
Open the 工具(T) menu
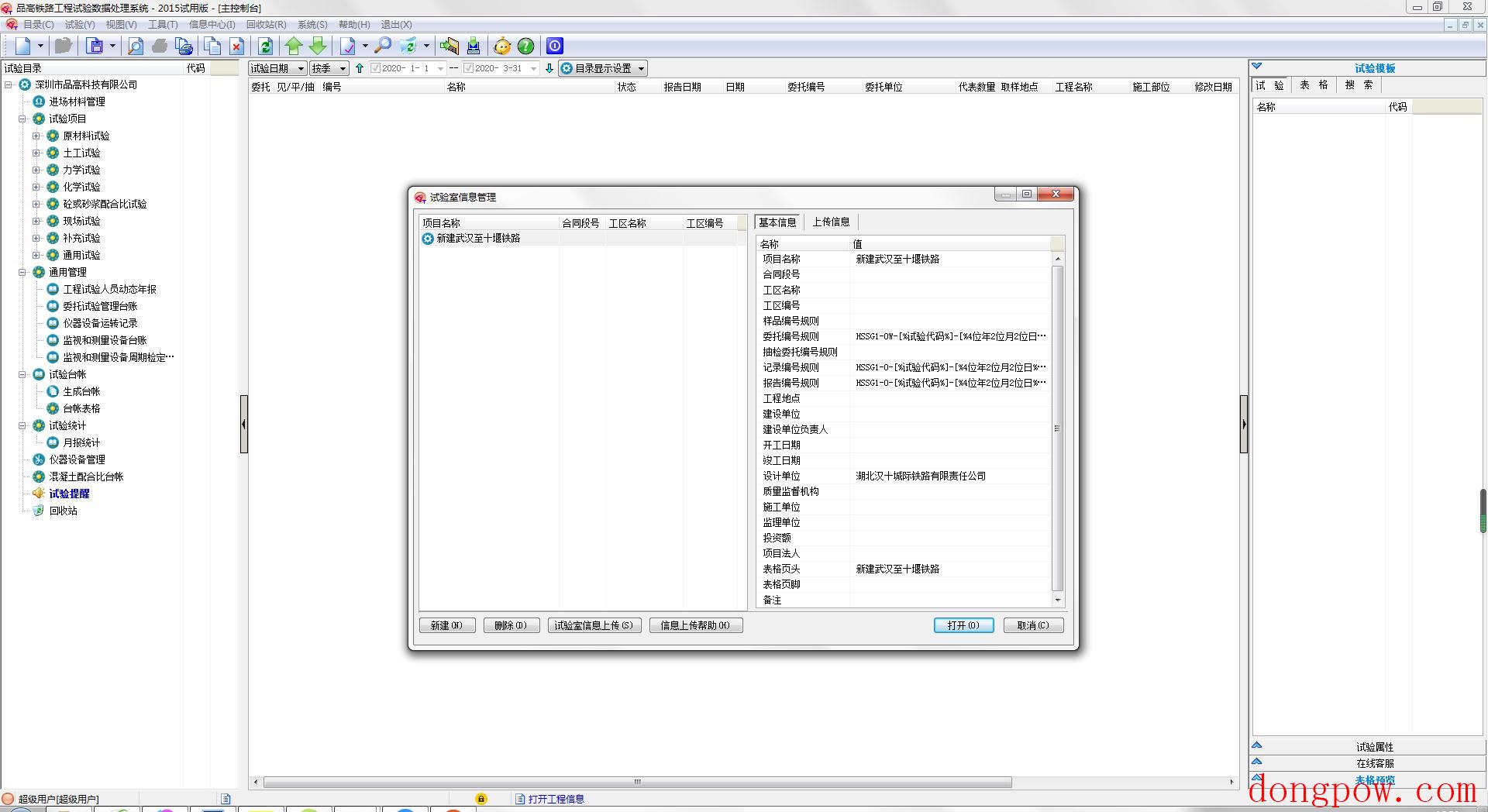(163, 25)
